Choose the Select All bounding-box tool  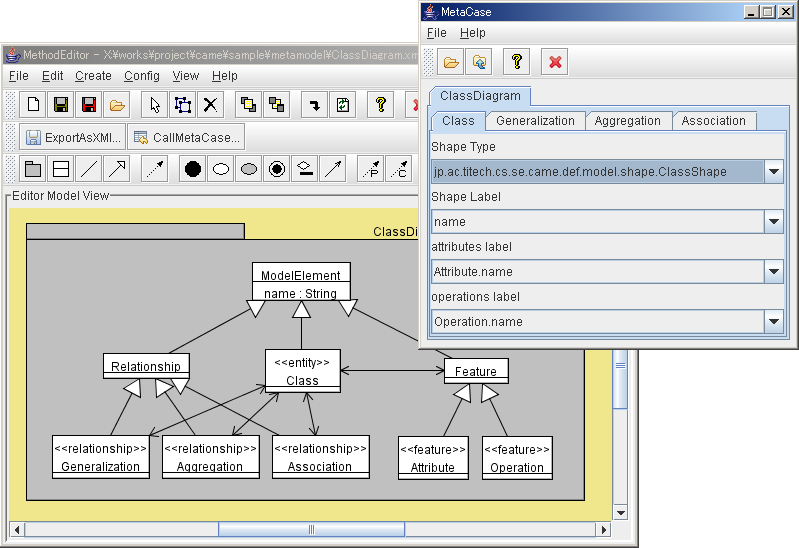pyautogui.click(x=183, y=105)
